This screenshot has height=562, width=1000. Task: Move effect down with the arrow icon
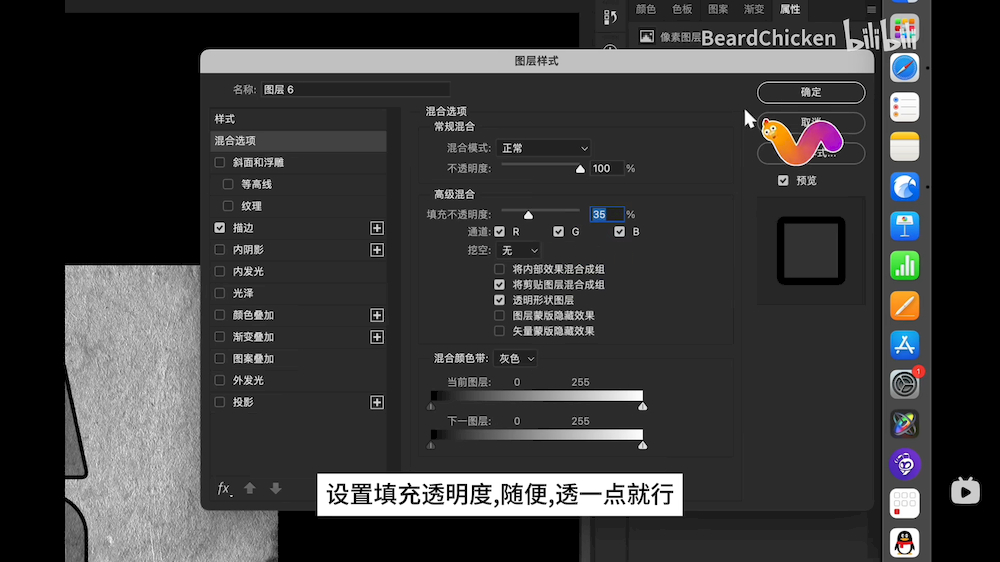pyautogui.click(x=276, y=488)
